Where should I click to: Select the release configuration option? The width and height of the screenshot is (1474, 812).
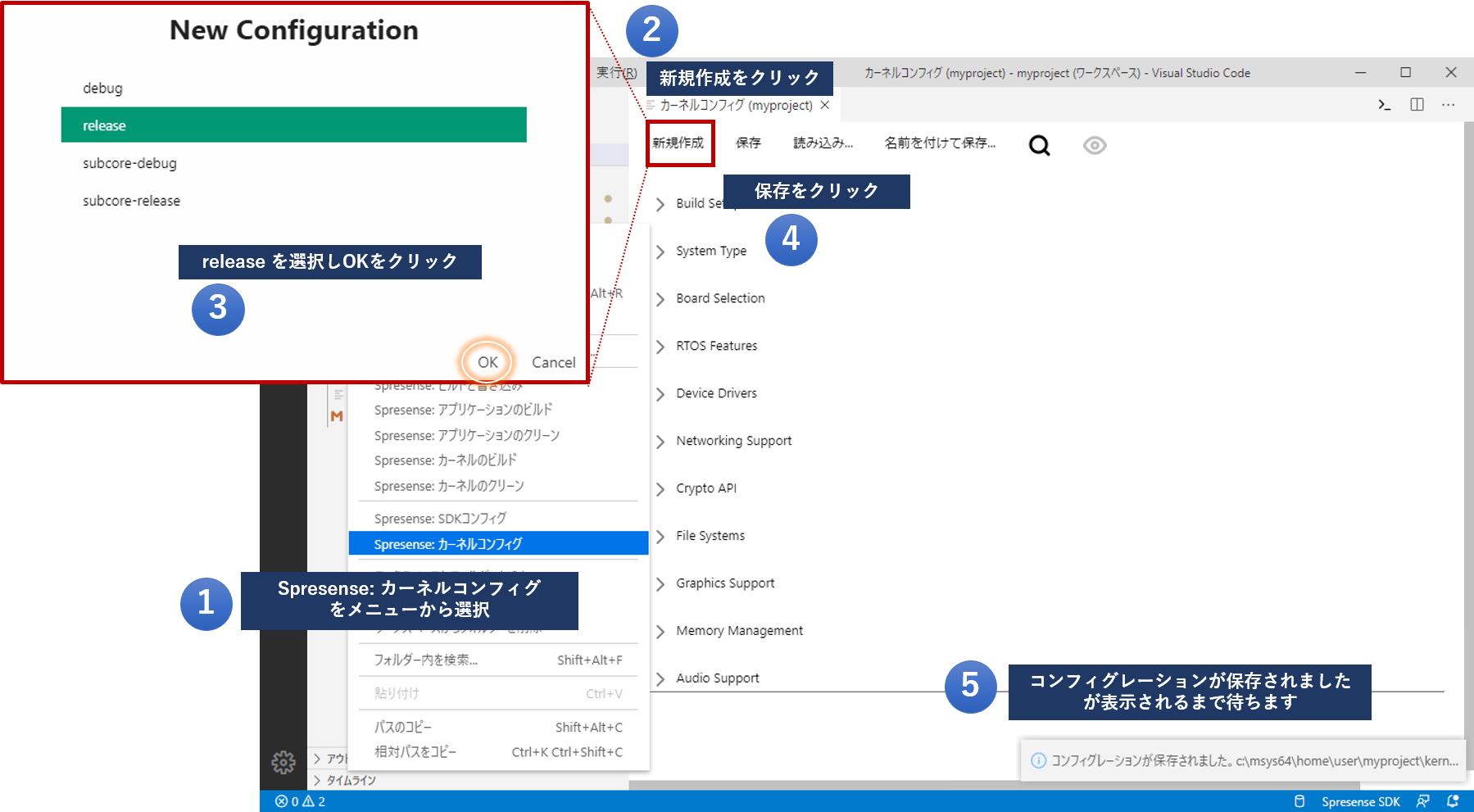pyautogui.click(x=293, y=125)
